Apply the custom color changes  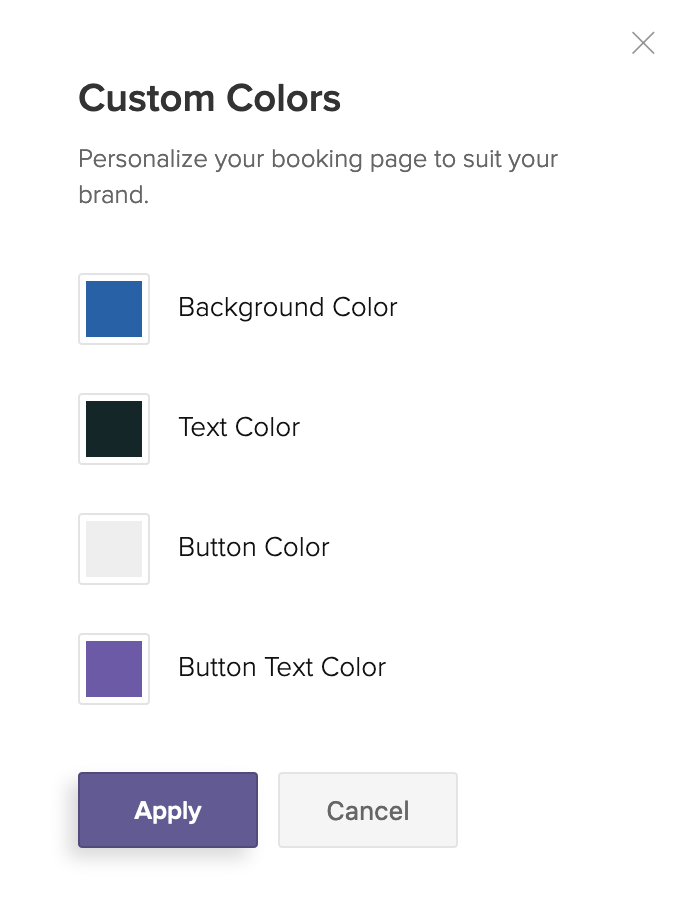pyautogui.click(x=168, y=810)
